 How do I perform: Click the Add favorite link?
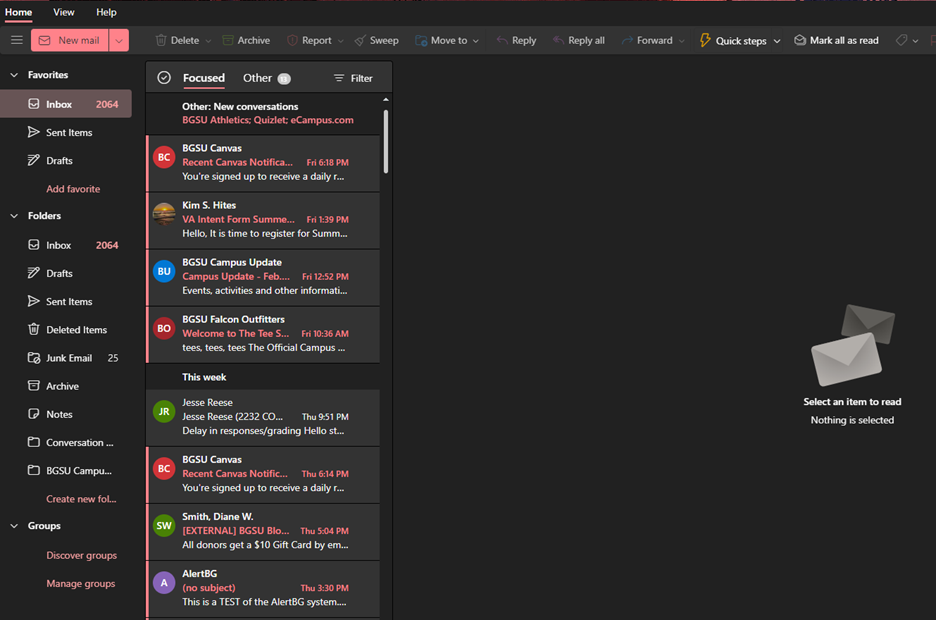click(73, 189)
